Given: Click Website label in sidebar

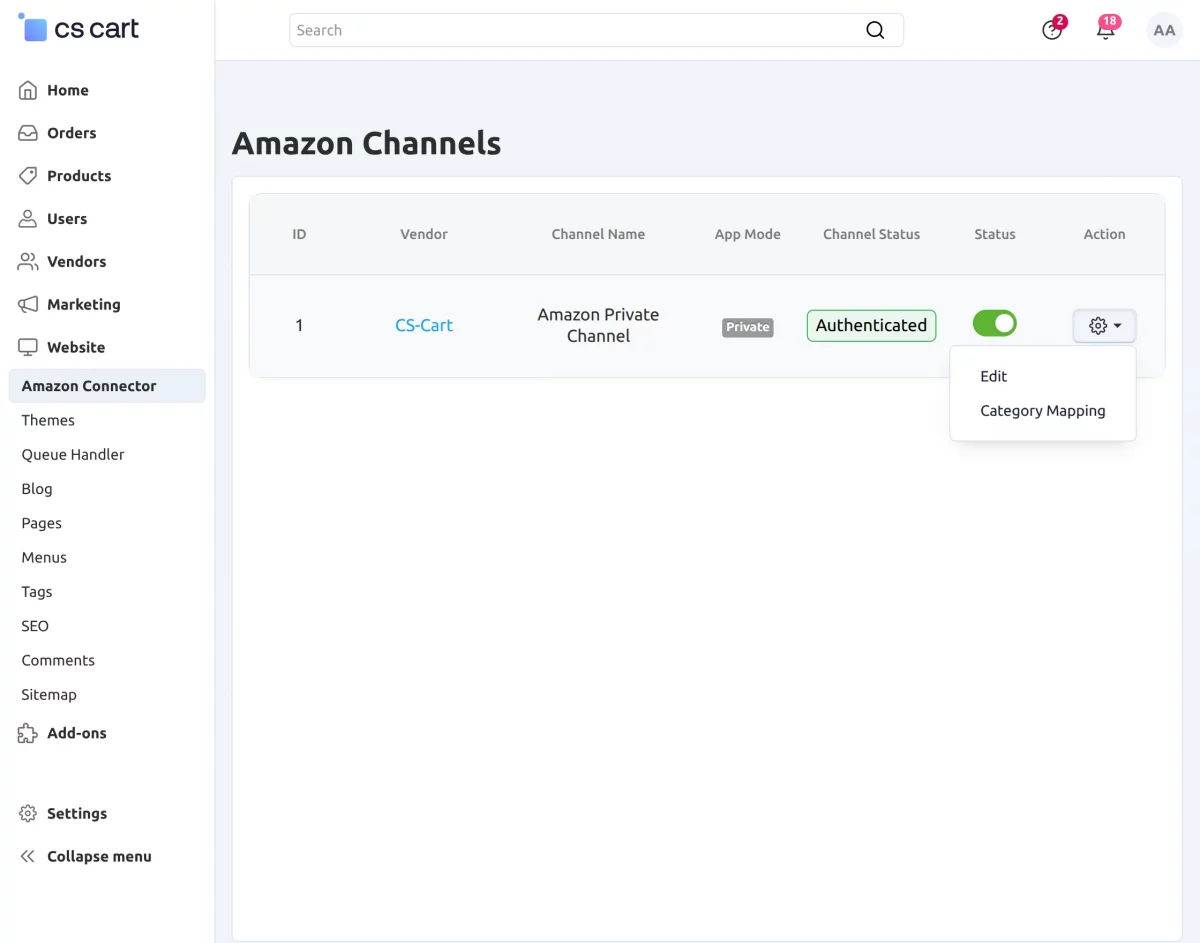Looking at the screenshot, I should click(x=76, y=348).
